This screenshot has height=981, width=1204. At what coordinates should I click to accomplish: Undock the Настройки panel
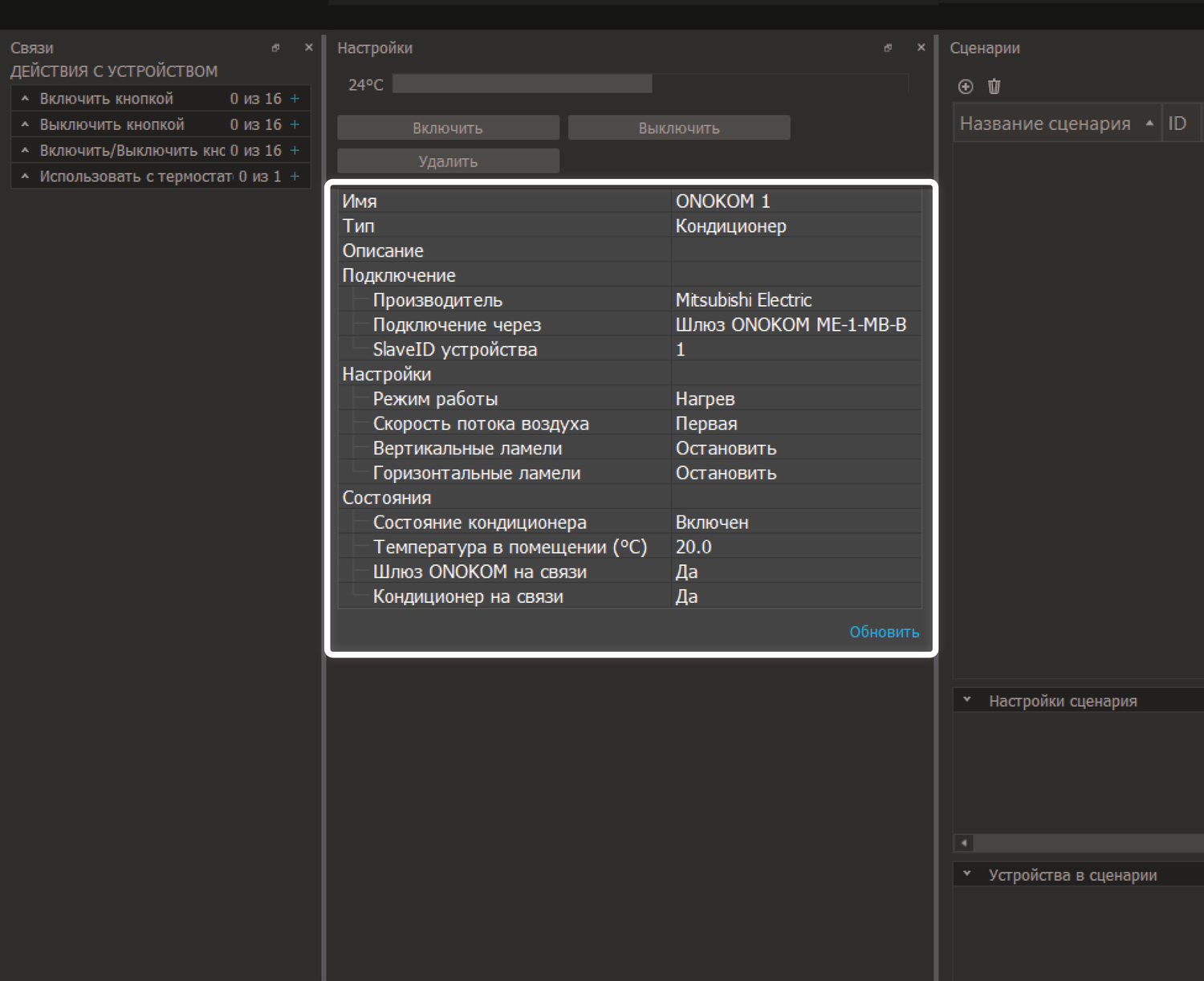click(x=888, y=48)
